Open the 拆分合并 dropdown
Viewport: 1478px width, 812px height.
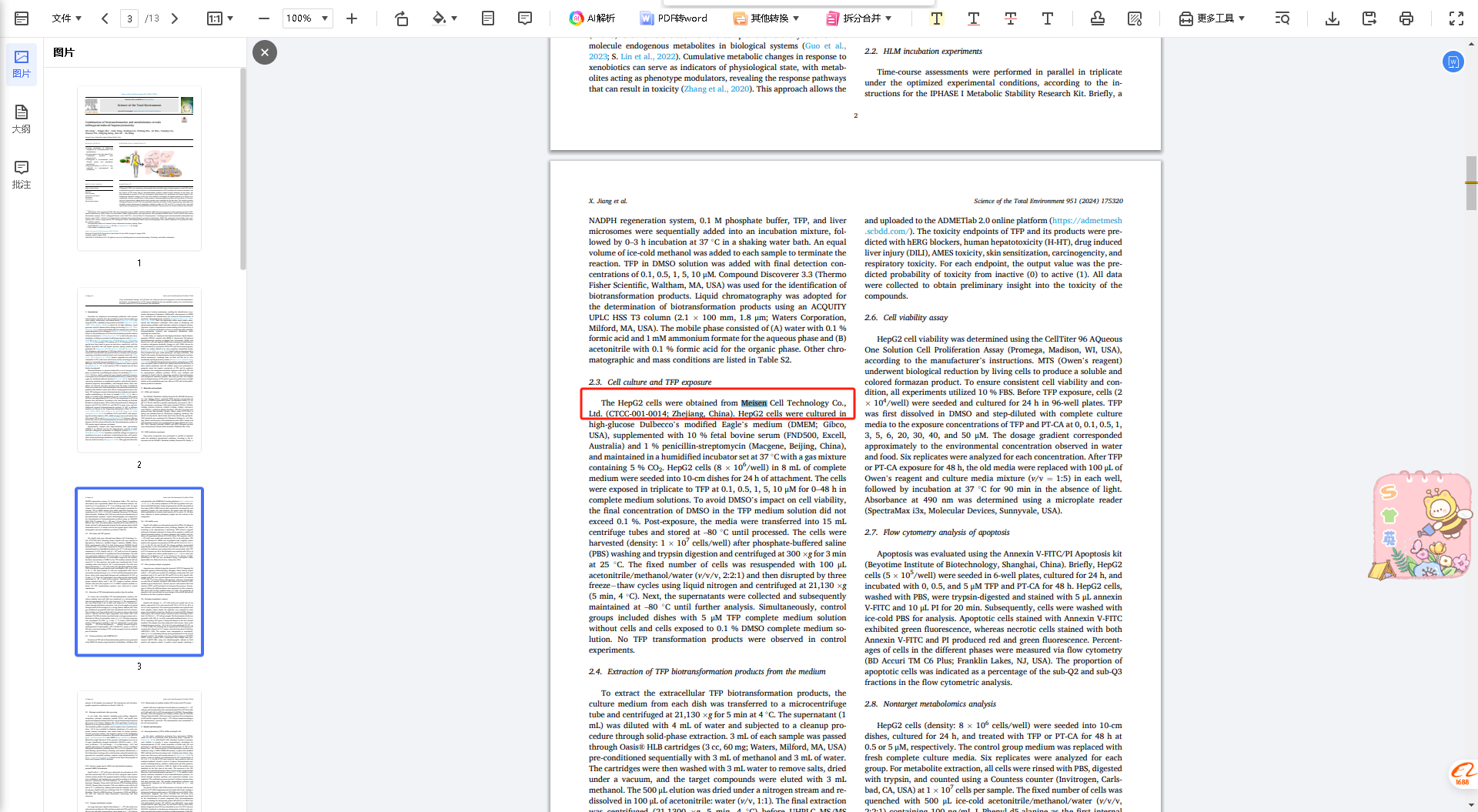pyautogui.click(x=859, y=18)
